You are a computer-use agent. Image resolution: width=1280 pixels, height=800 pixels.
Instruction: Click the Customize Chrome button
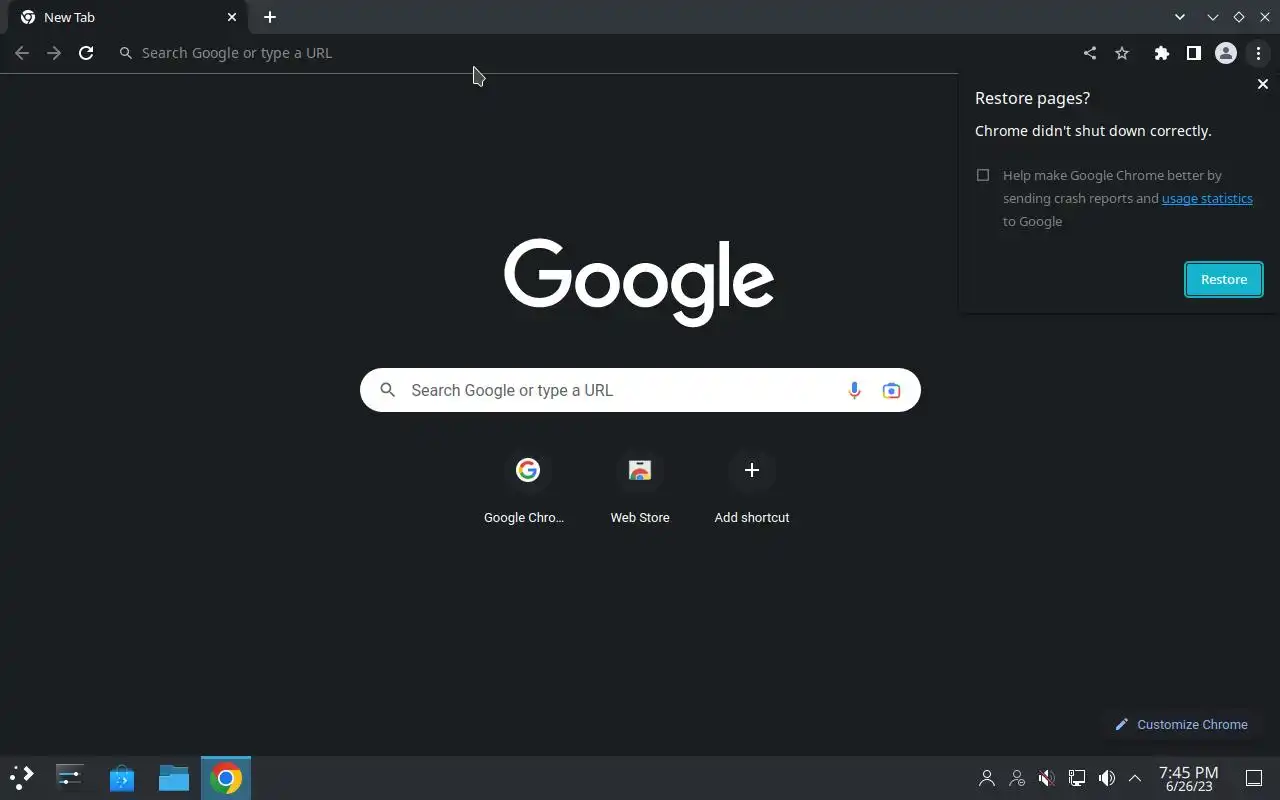pos(1181,724)
